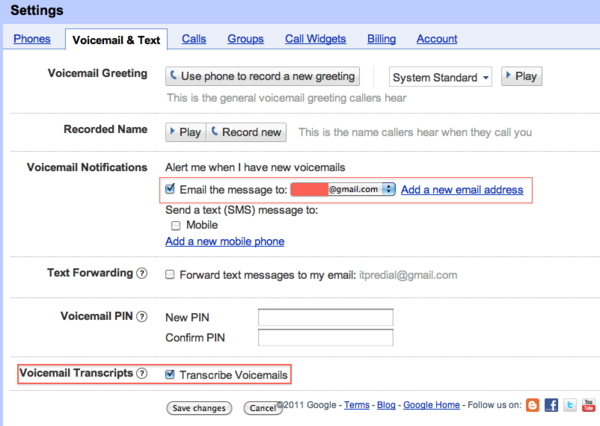
Task: Toggle Email the message to checkbox
Action: click(170, 189)
